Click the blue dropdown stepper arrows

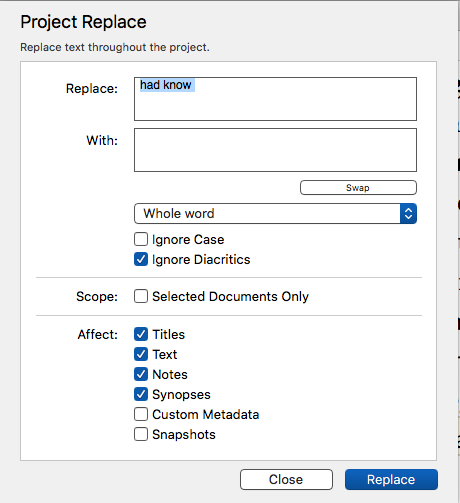click(408, 214)
